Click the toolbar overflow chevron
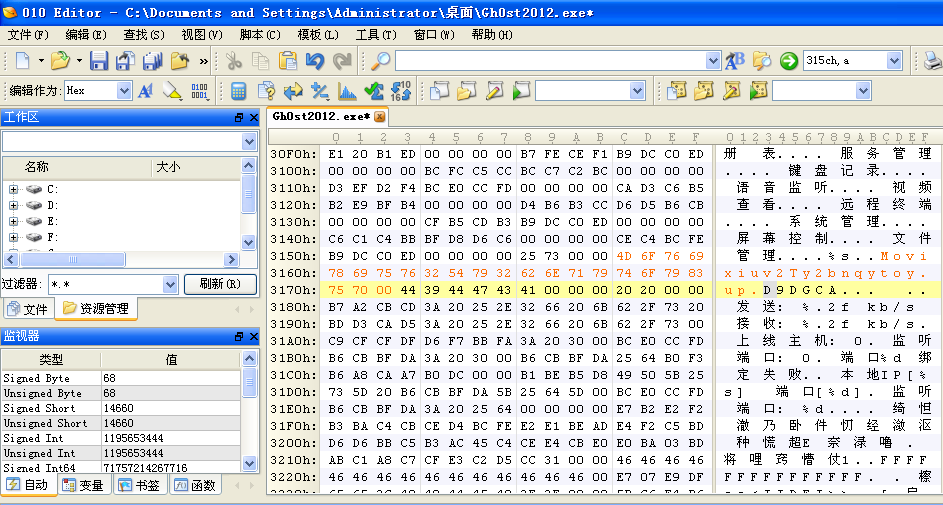The image size is (943, 505). tap(204, 61)
